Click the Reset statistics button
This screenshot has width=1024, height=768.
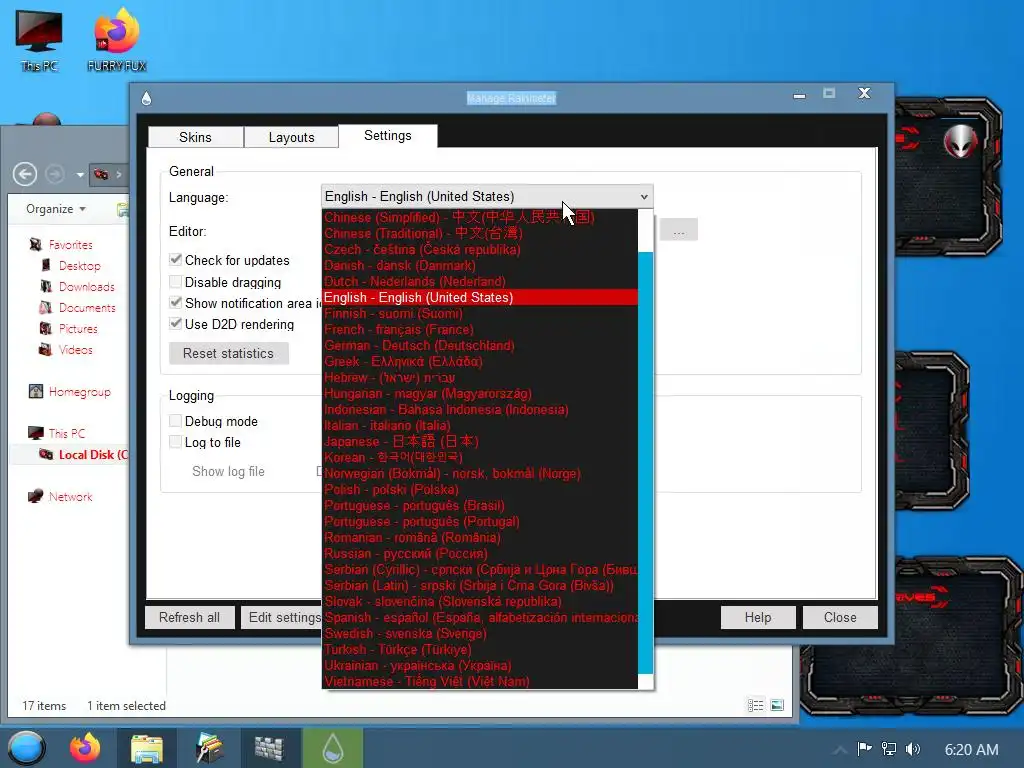(x=229, y=353)
